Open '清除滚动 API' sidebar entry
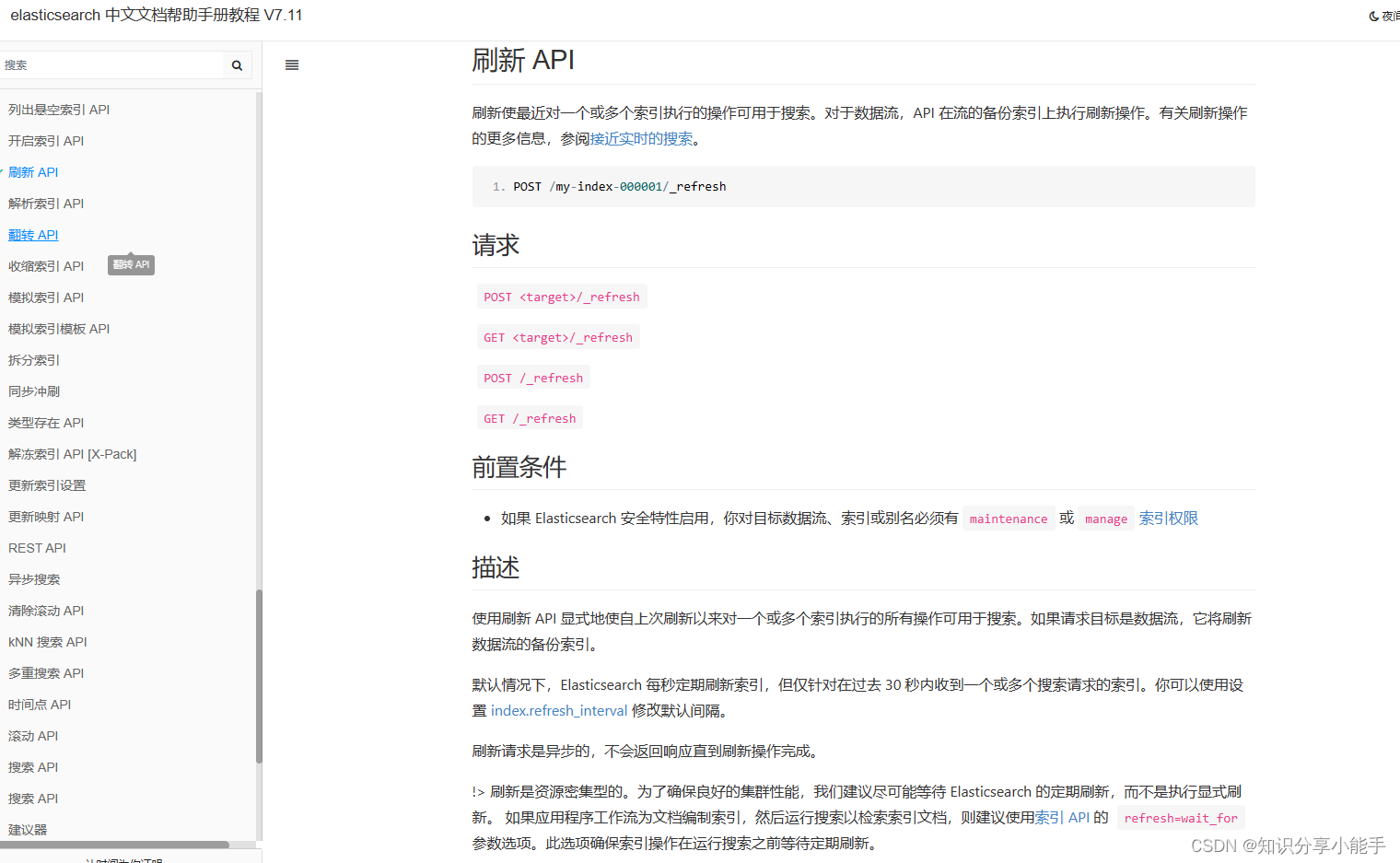Screen dimensions: 1400x863 tap(46, 611)
